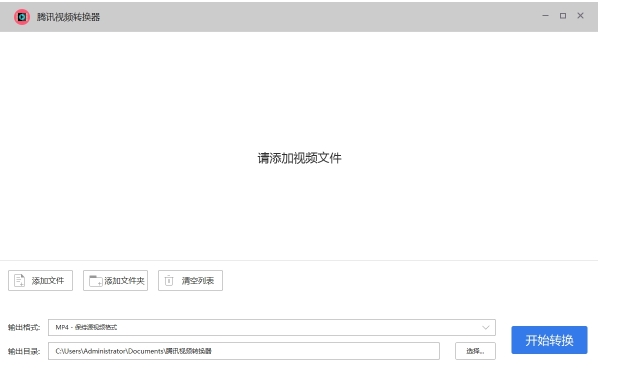Screen dimensions: 621x369
Task: Click the output directory path field
Action: [x=244, y=351]
